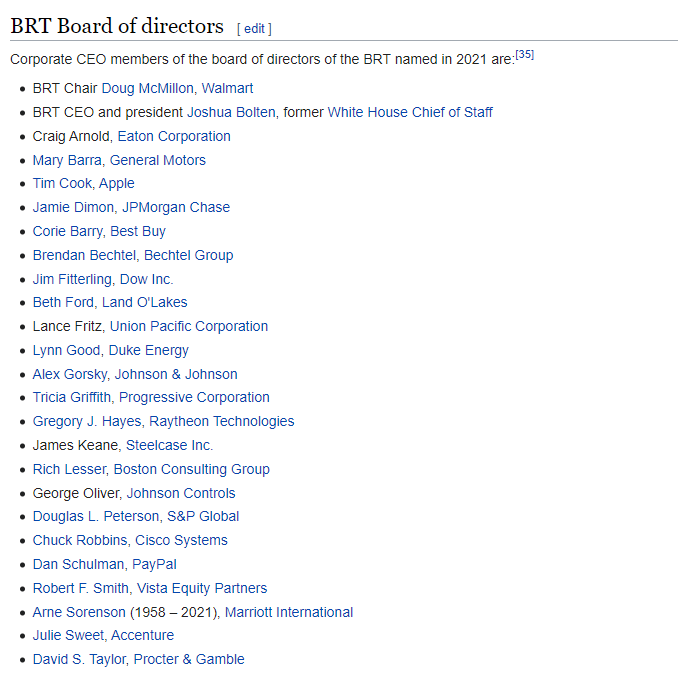The image size is (678, 682).
Task: Open the Union Pacific Corporation link
Action: 189,326
